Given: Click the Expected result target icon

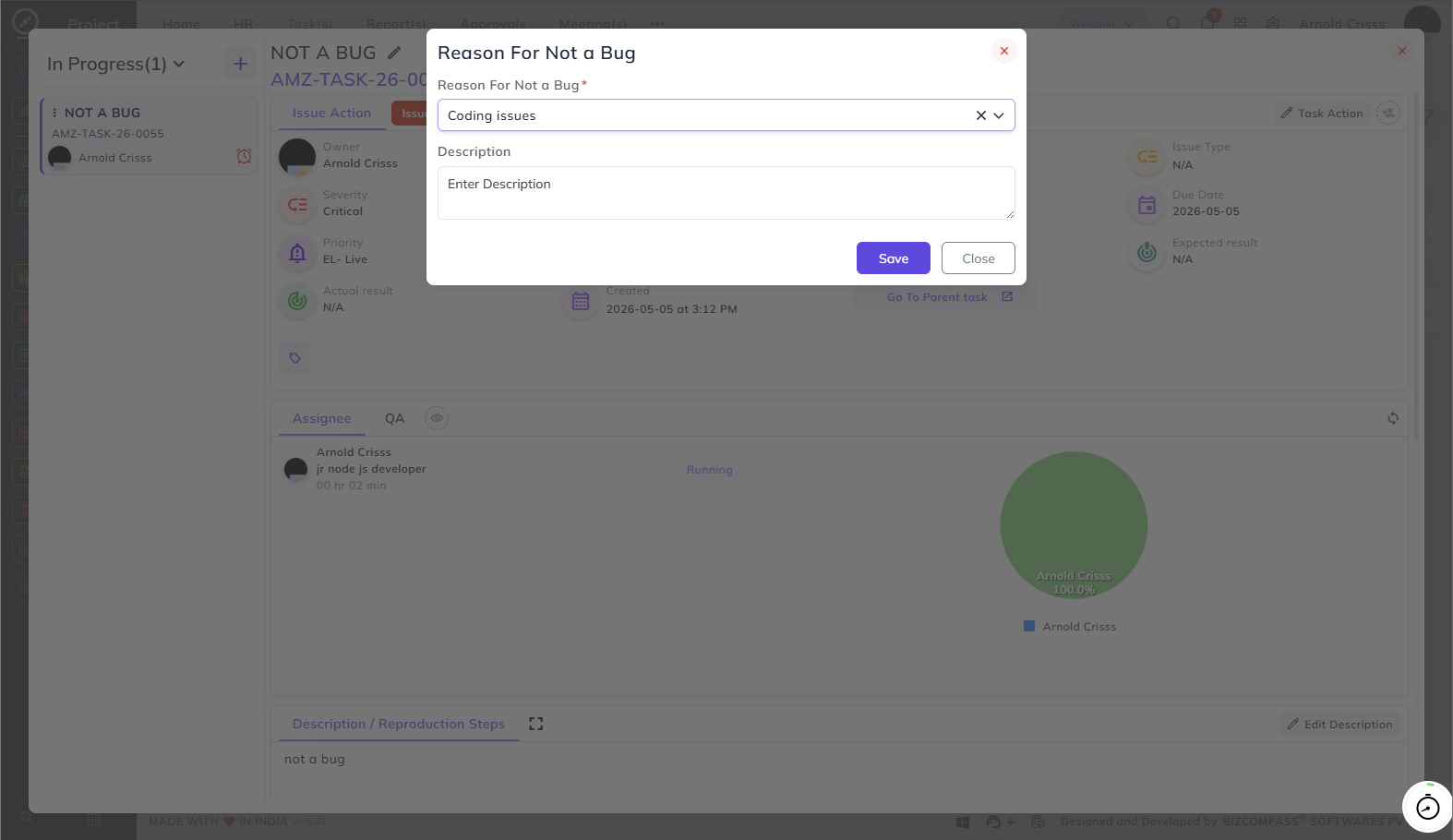Looking at the screenshot, I should (x=1147, y=252).
